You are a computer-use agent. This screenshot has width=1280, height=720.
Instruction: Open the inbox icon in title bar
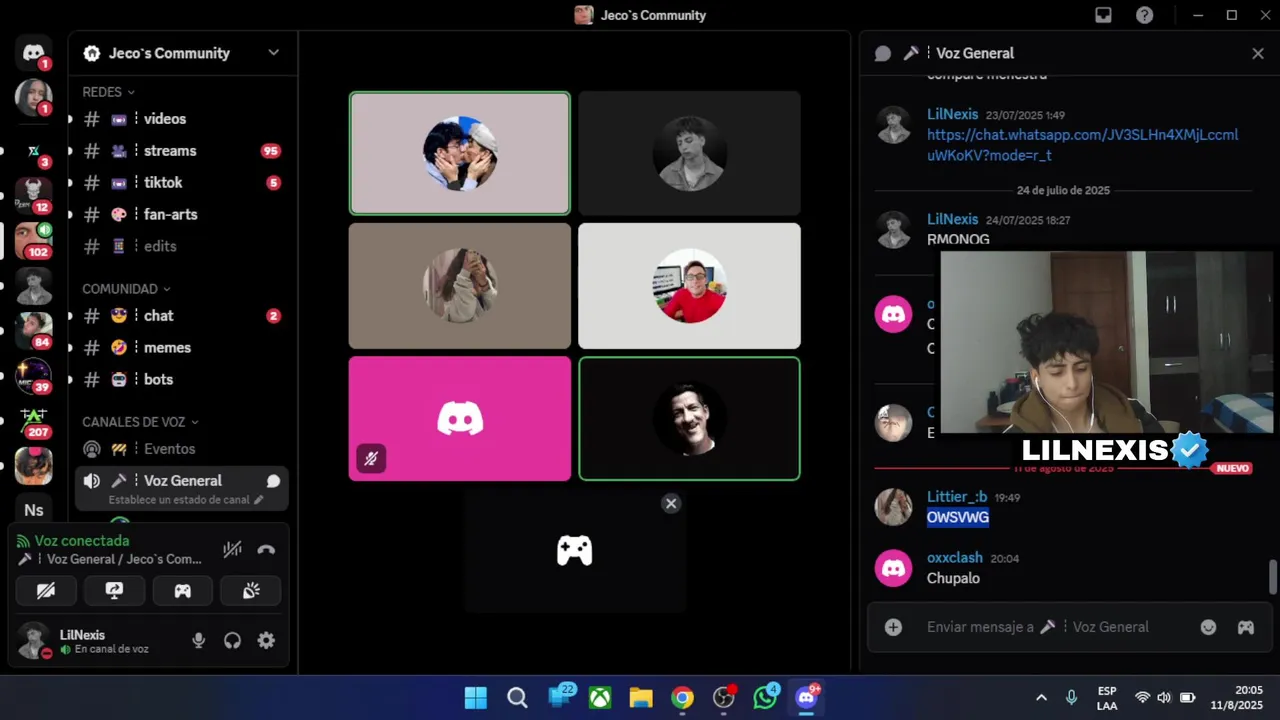coord(1103,15)
